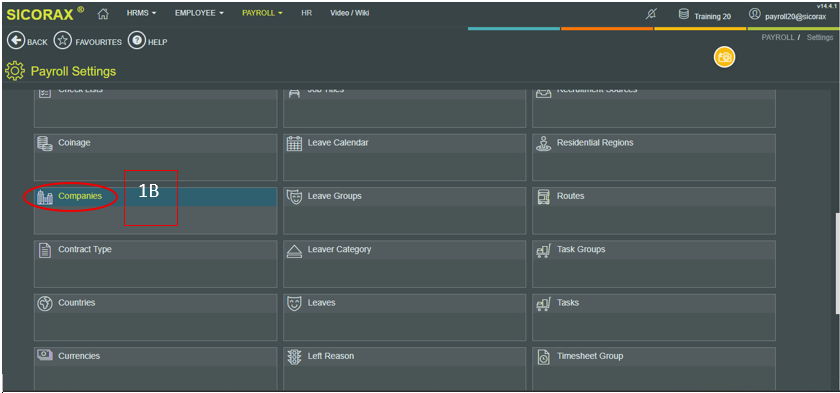Click the Payroll Settings gear icon
This screenshot has height=393, width=840.
(x=14, y=71)
